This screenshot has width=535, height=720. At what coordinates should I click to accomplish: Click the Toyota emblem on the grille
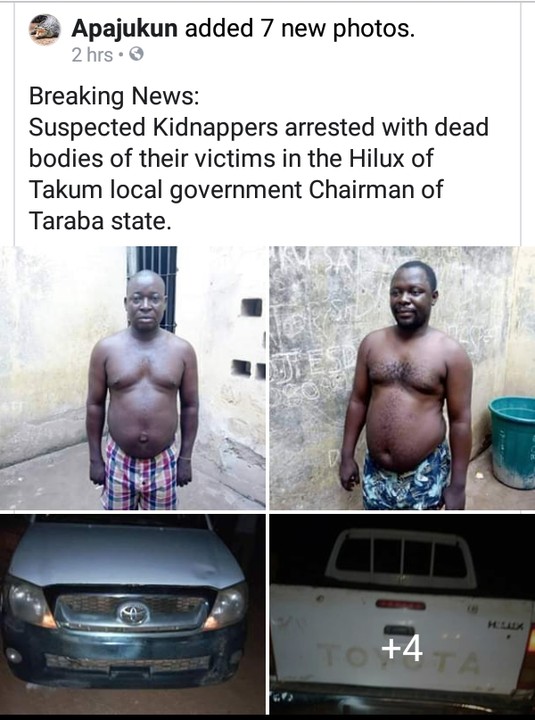coord(133,613)
